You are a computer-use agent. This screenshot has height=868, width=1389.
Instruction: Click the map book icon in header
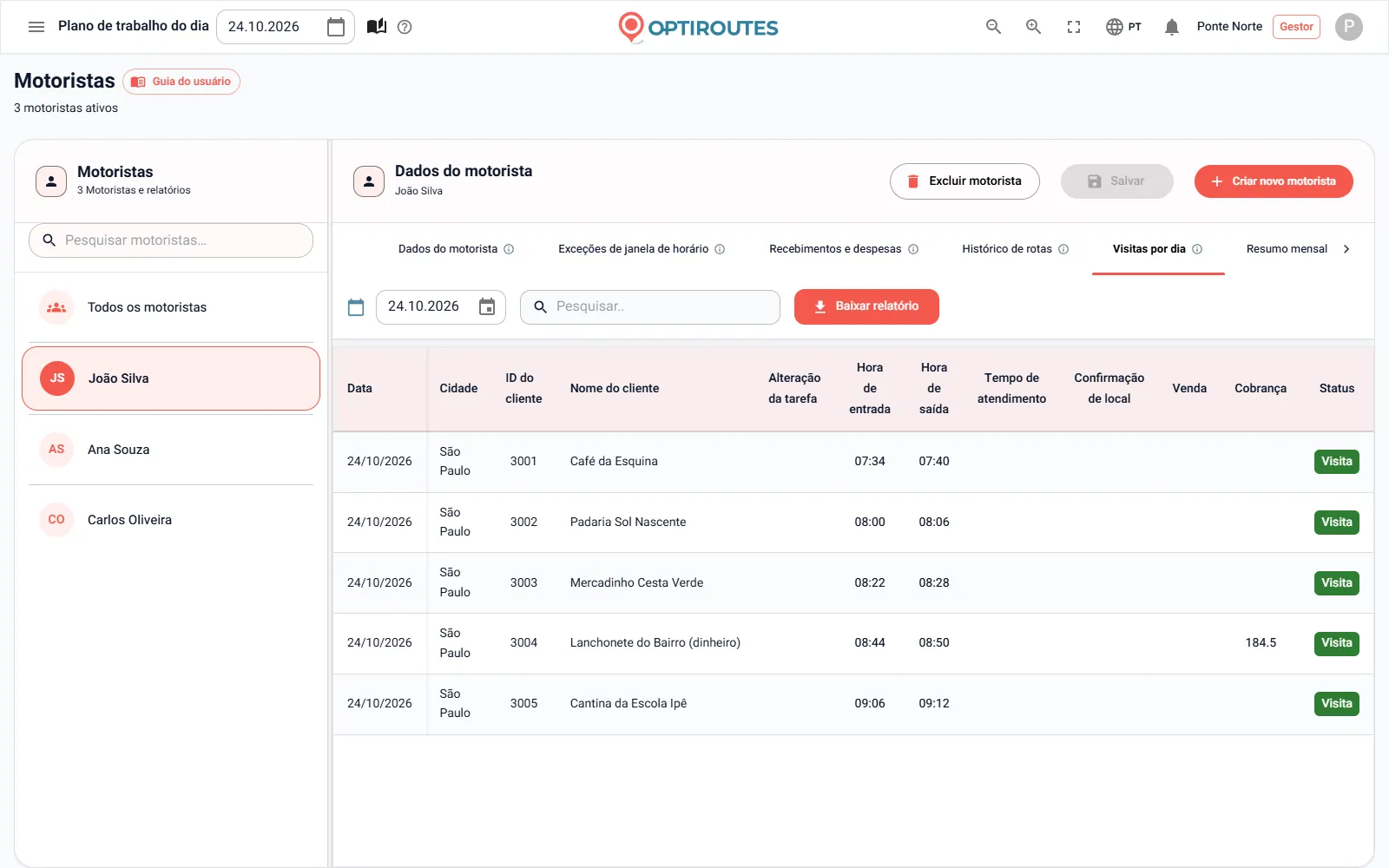(377, 27)
